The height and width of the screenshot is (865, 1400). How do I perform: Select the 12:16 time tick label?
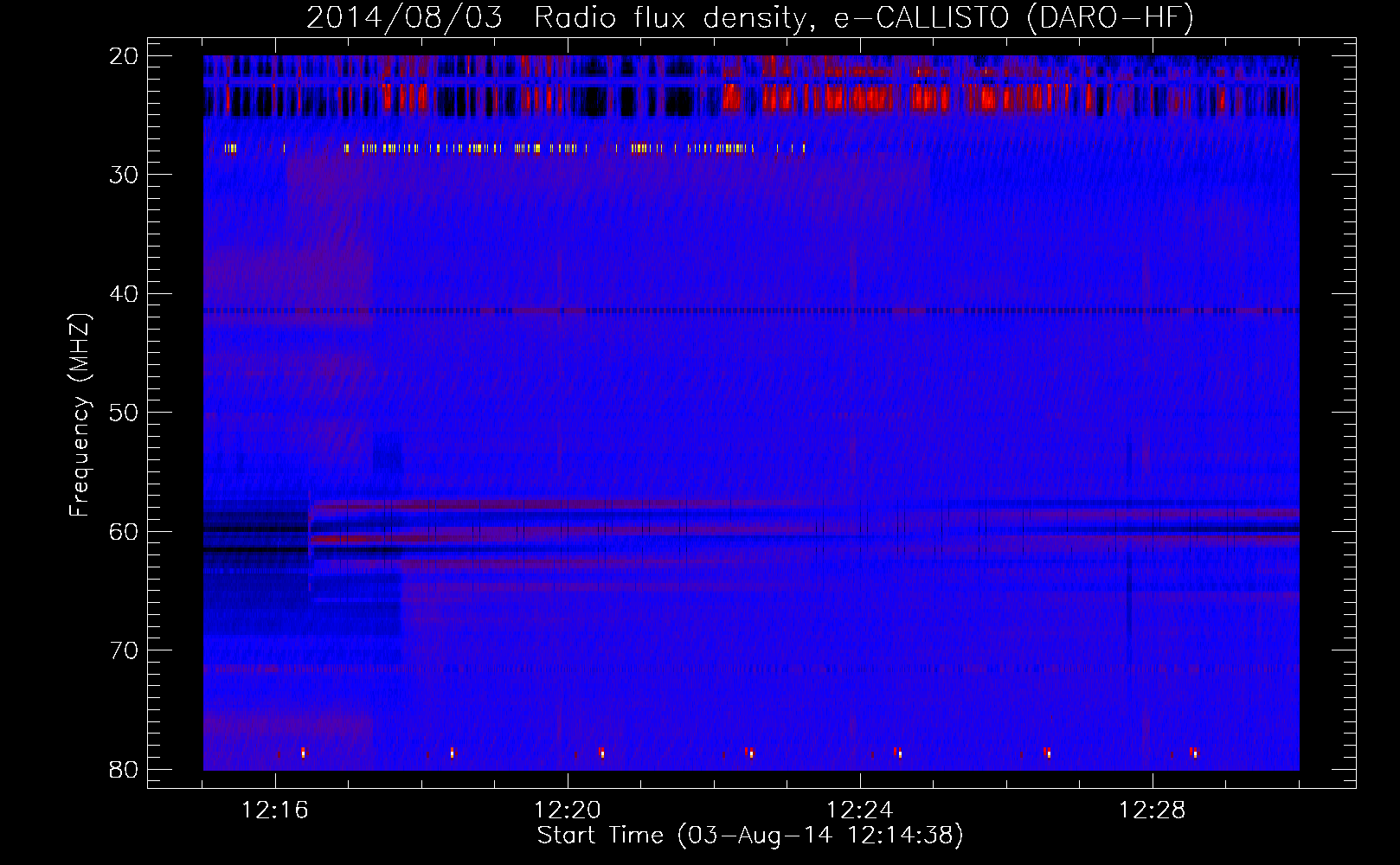click(x=275, y=811)
